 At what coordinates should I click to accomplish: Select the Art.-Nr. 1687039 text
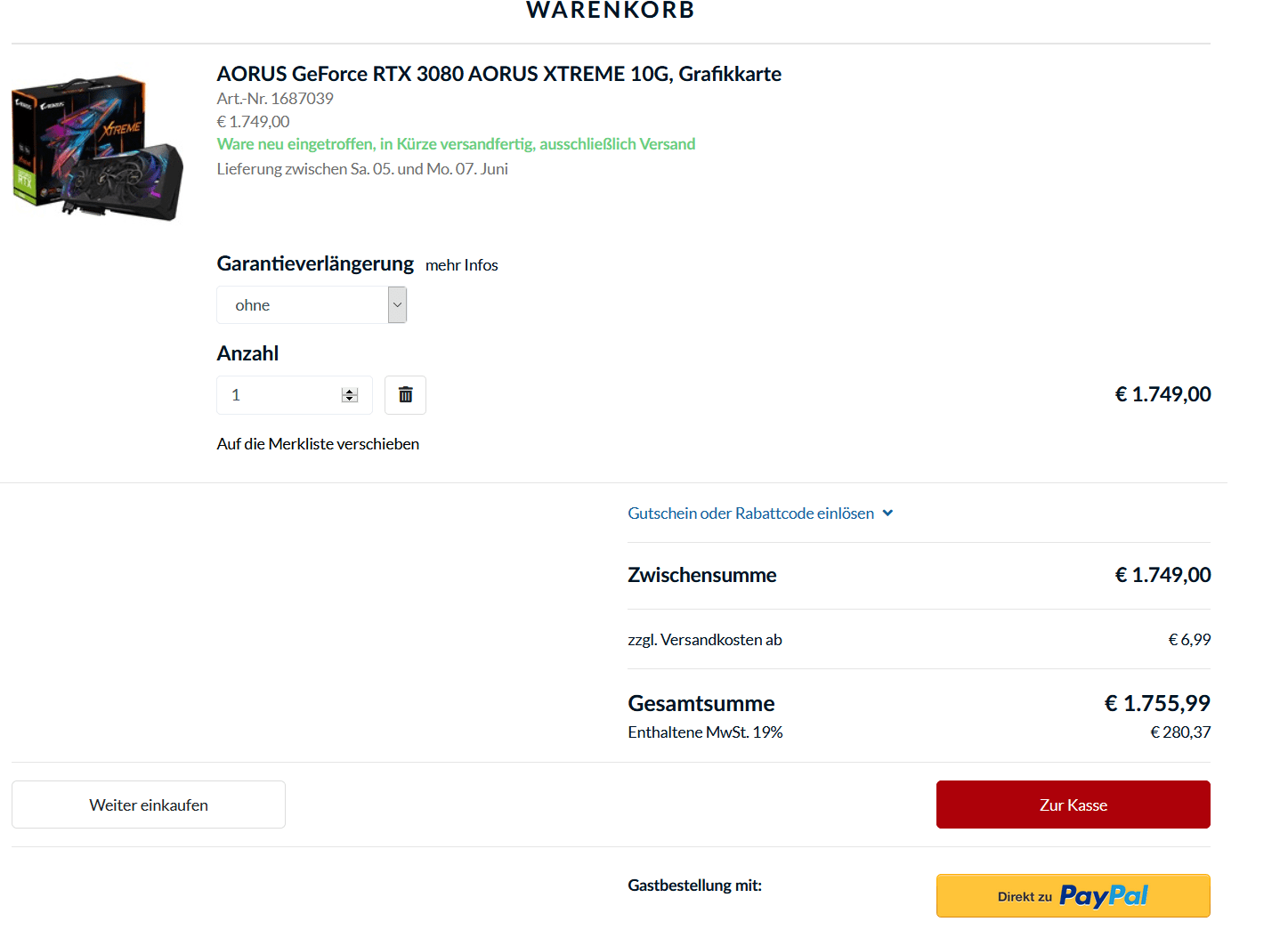tap(275, 99)
